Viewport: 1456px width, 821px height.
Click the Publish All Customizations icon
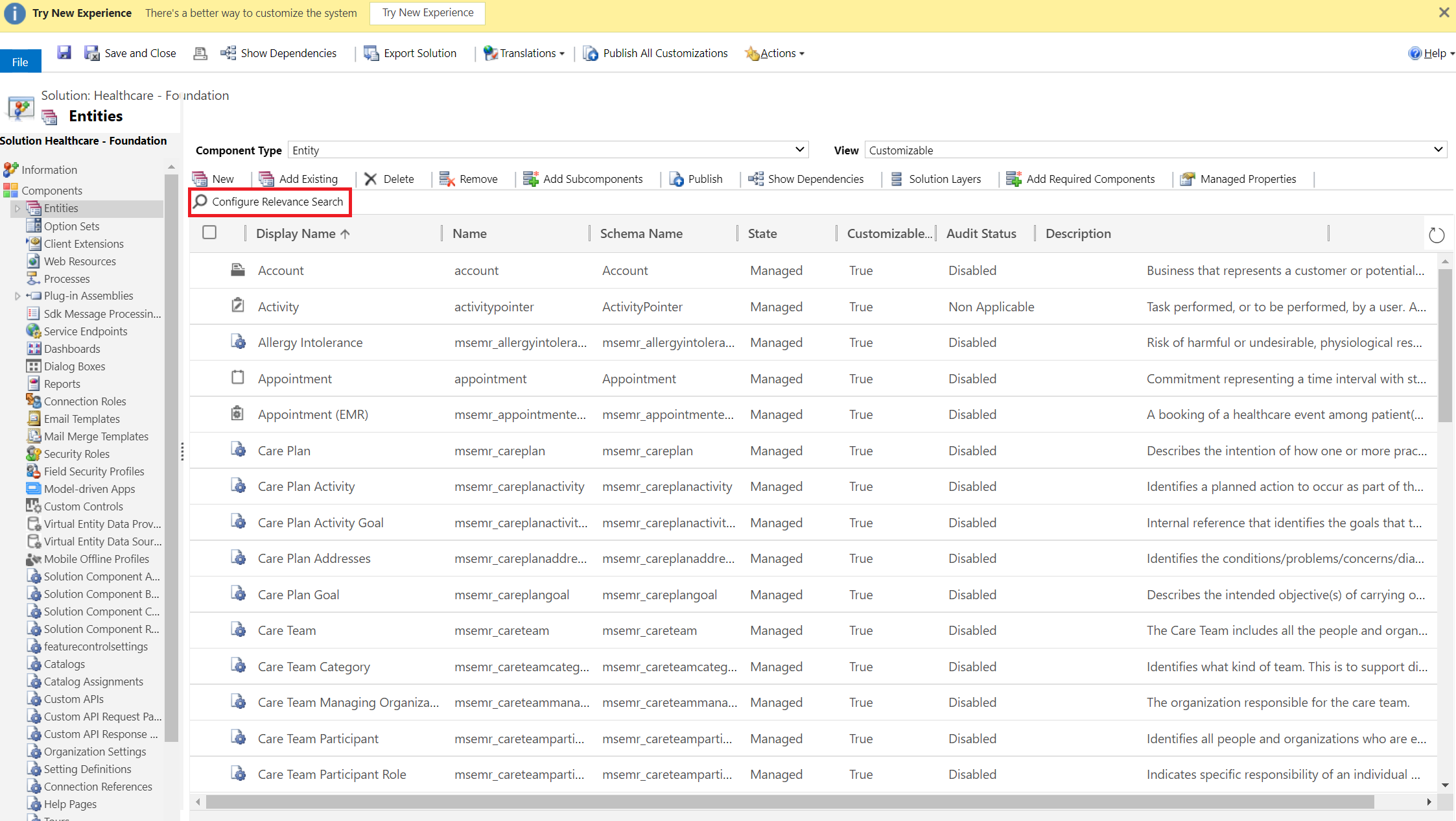(590, 53)
